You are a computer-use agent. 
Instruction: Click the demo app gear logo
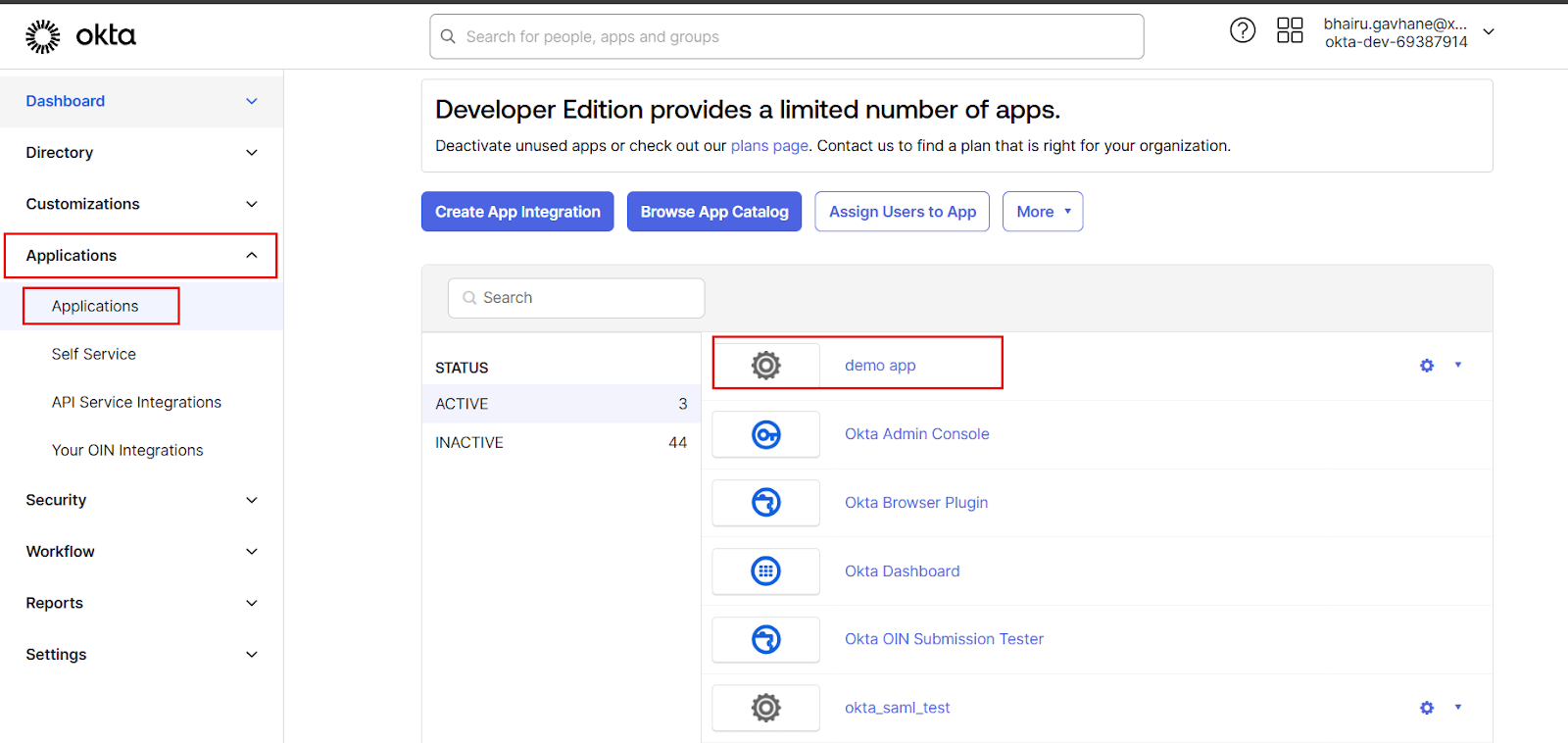pyautogui.click(x=766, y=366)
